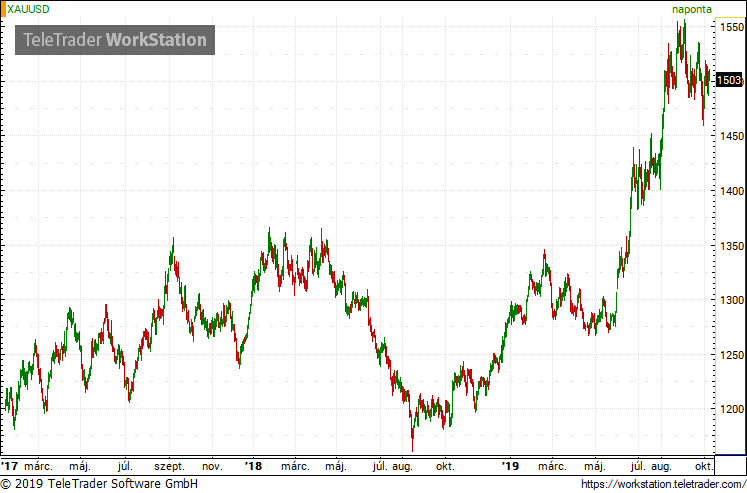Click the '18 year label on time axis

[253, 466]
